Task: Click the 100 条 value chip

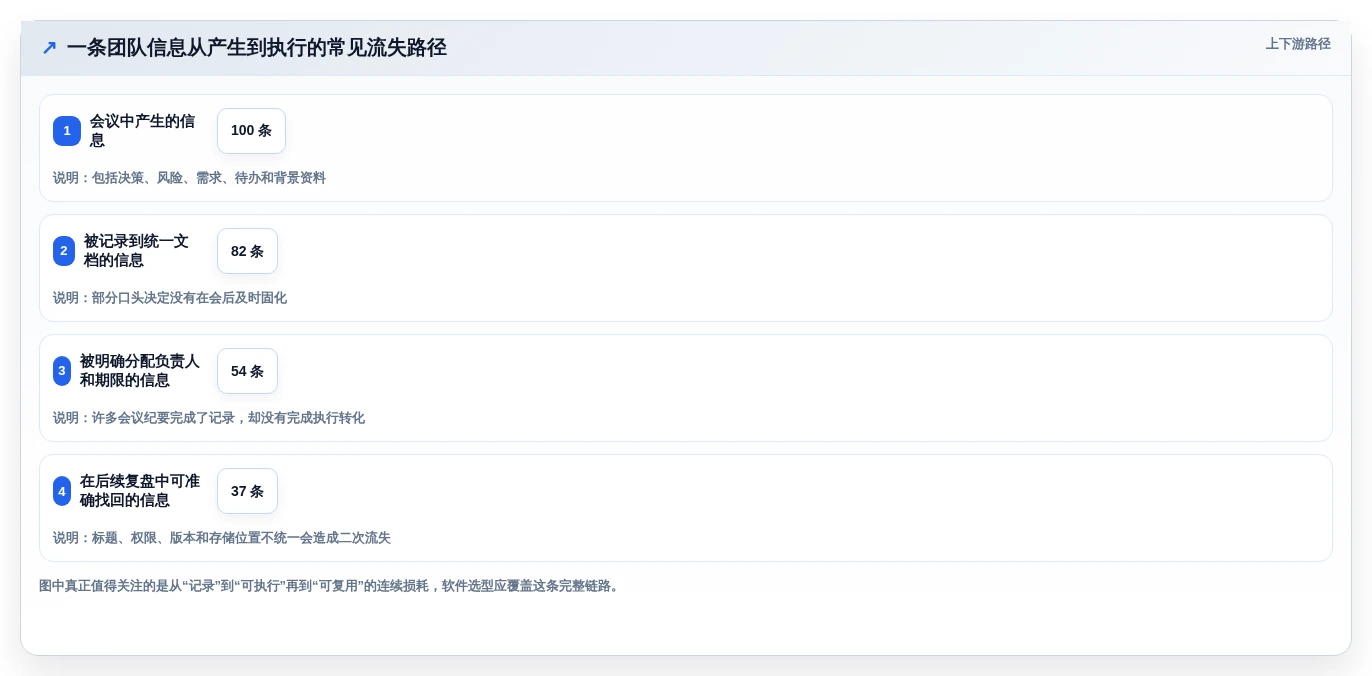Action: point(251,131)
